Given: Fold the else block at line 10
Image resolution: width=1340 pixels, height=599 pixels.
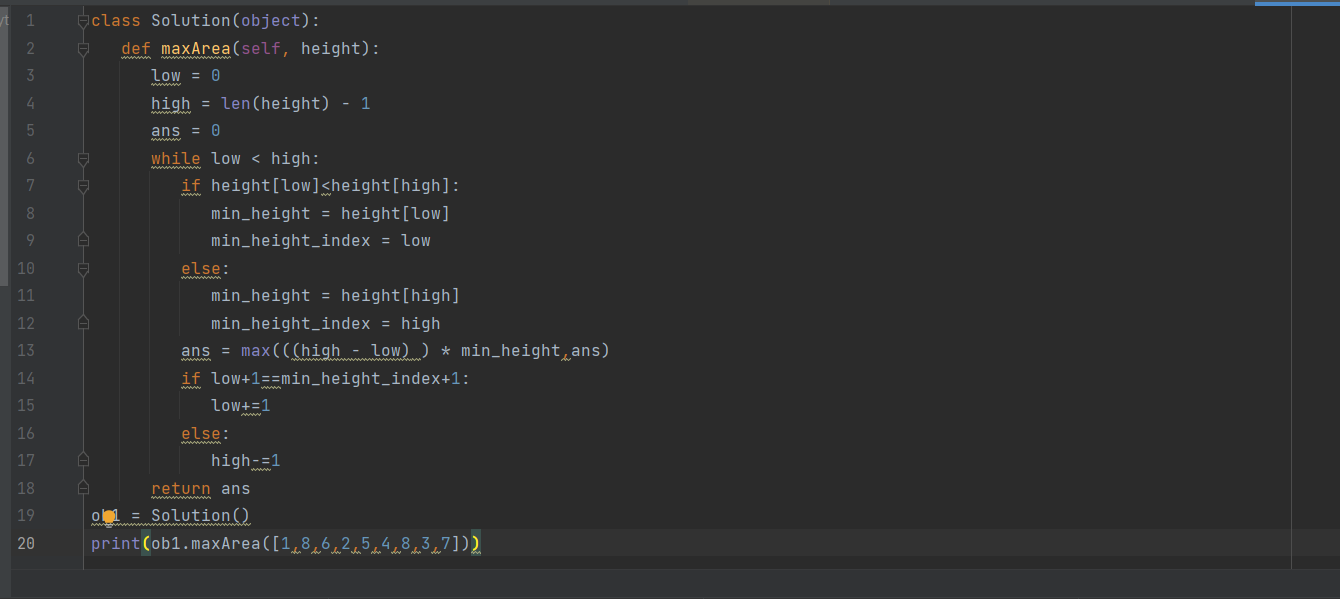Looking at the screenshot, I should (x=83, y=269).
